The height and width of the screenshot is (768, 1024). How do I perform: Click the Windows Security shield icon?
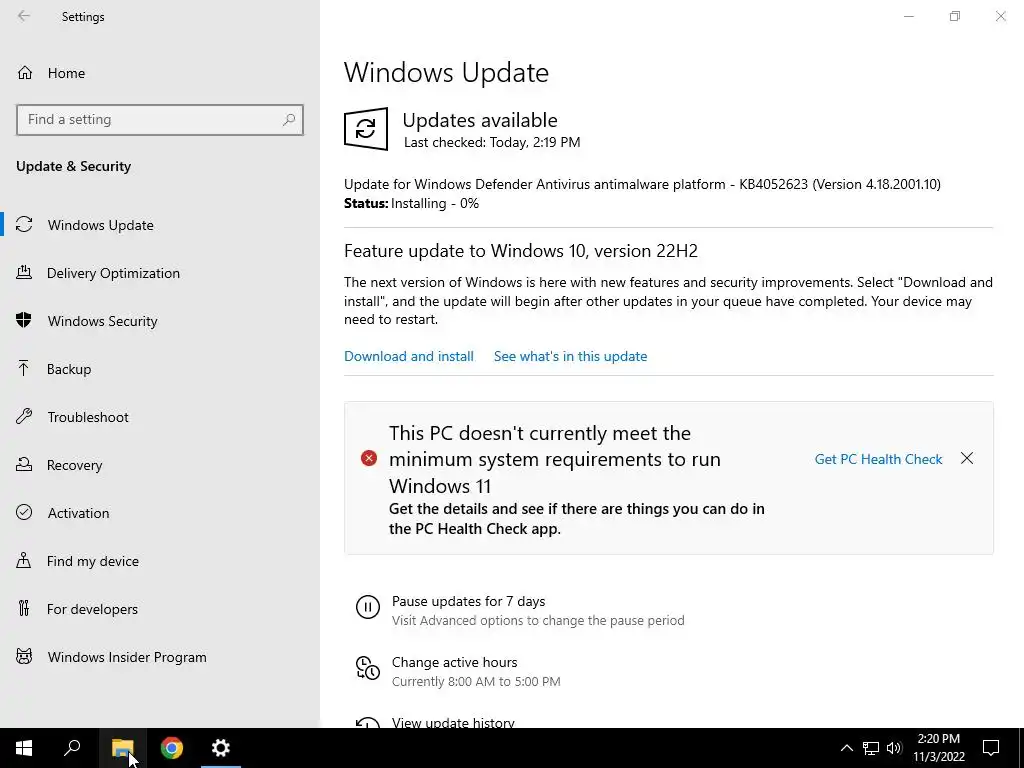coord(24,321)
